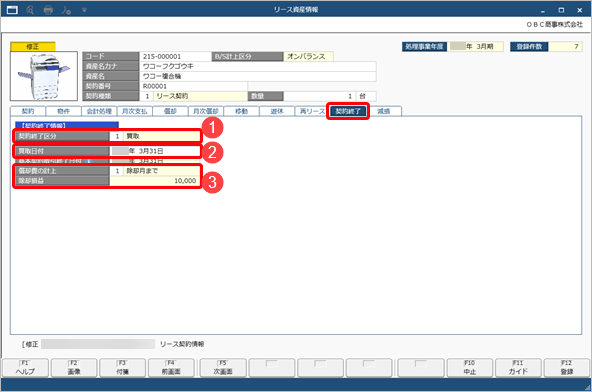
Task: Click F2 画像 button
Action: pyautogui.click(x=74, y=367)
